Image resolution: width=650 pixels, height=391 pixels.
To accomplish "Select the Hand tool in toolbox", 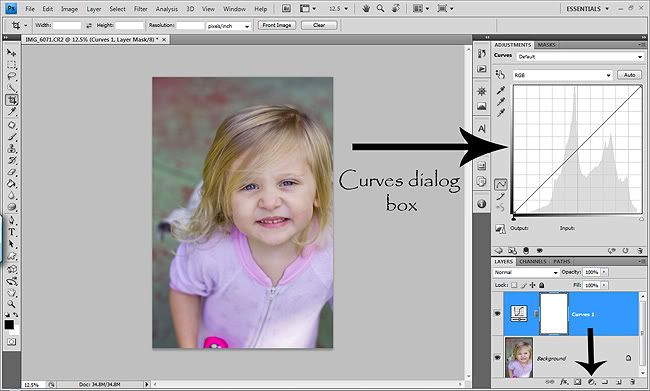I will pos(11,293).
